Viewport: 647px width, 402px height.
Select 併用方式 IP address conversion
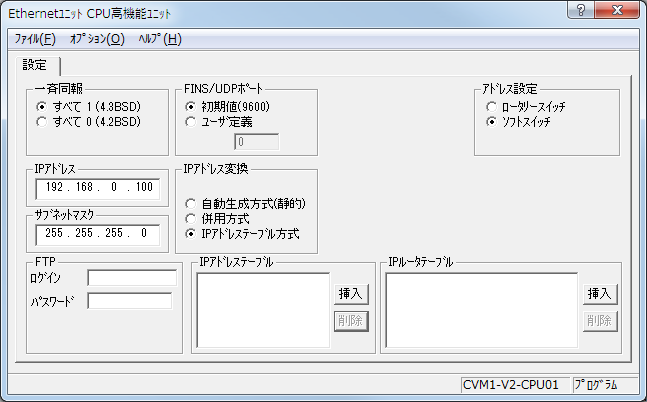pyautogui.click(x=192, y=218)
